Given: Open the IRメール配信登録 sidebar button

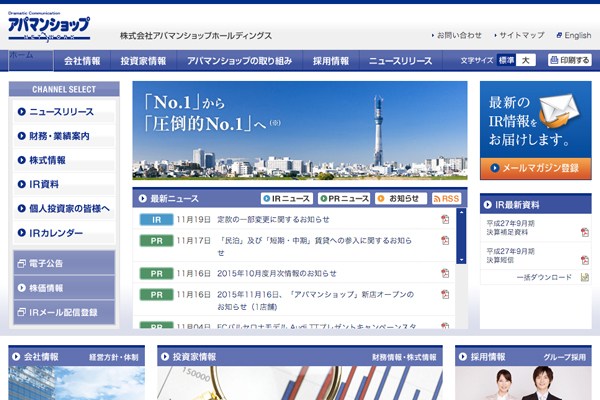Looking at the screenshot, I should 64,312.
